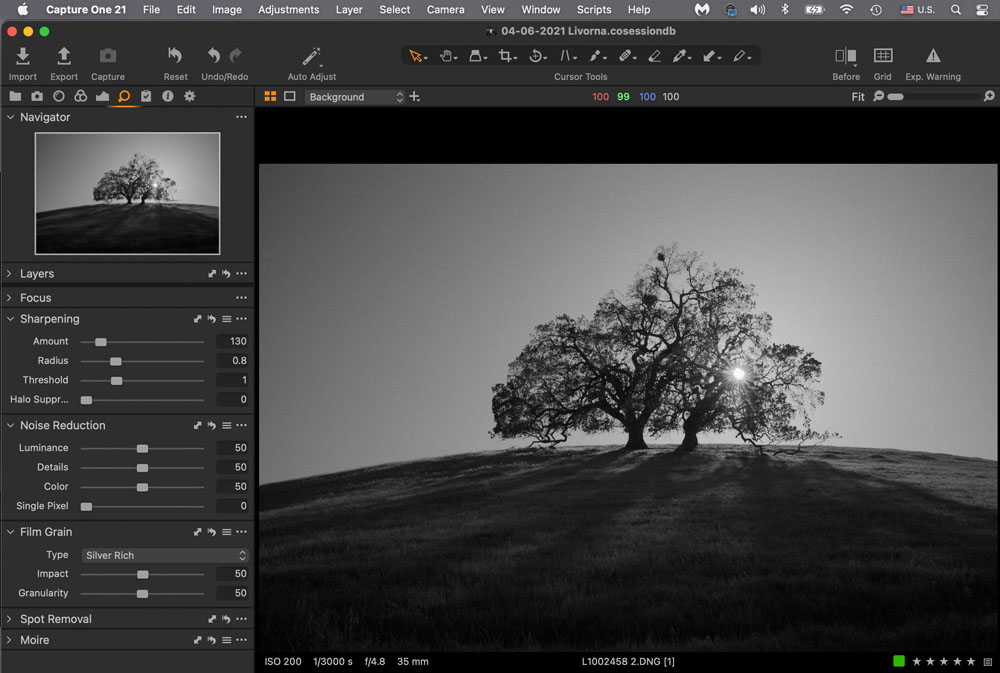Click the add layer plus button
Screen dimensions: 1000x673
pyautogui.click(x=415, y=96)
